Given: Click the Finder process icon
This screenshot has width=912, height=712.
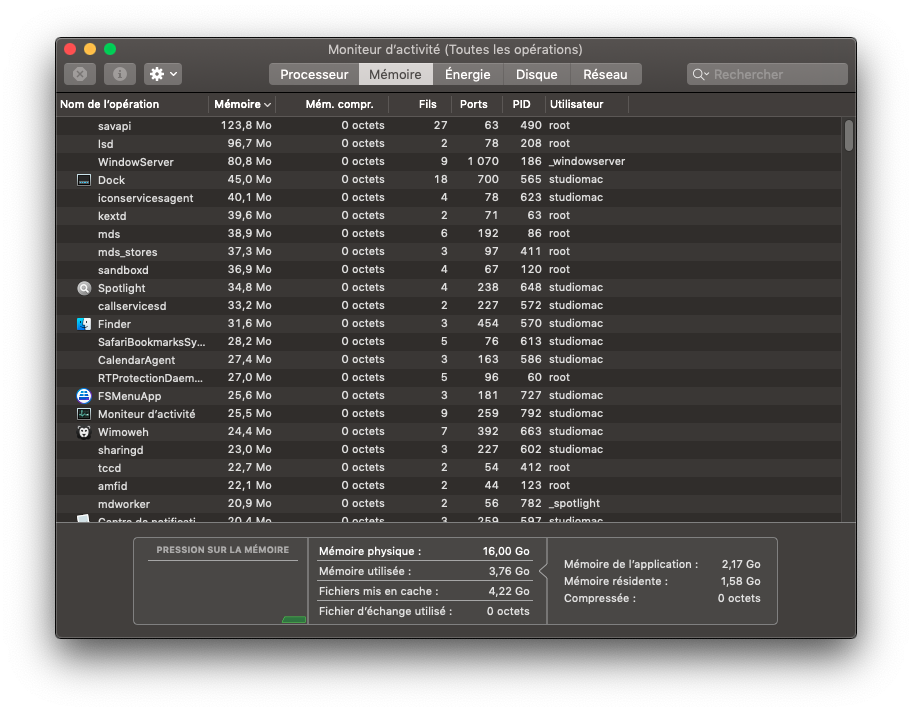Looking at the screenshot, I should pyautogui.click(x=84, y=324).
